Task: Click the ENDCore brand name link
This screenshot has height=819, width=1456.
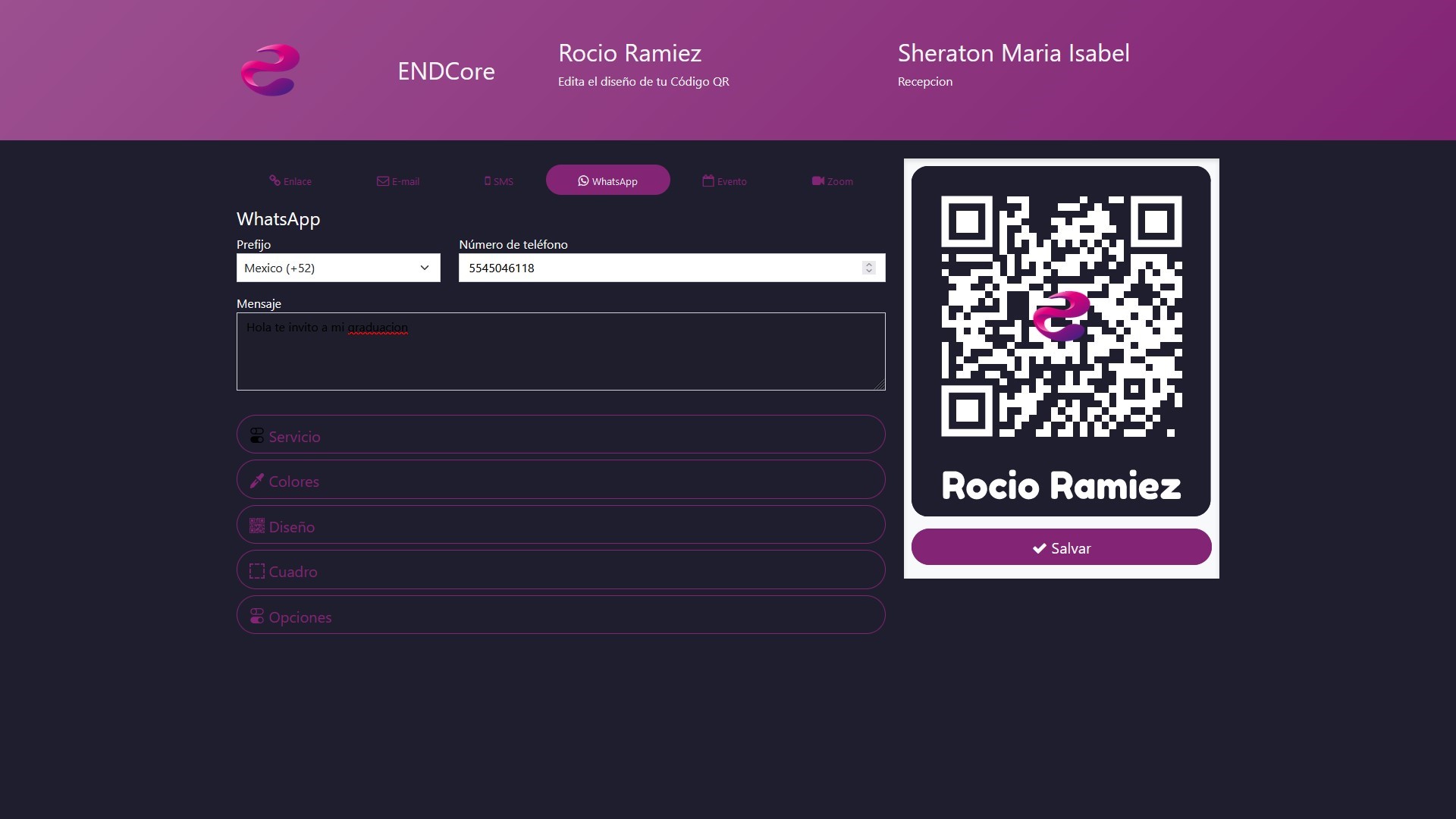Action: click(446, 71)
